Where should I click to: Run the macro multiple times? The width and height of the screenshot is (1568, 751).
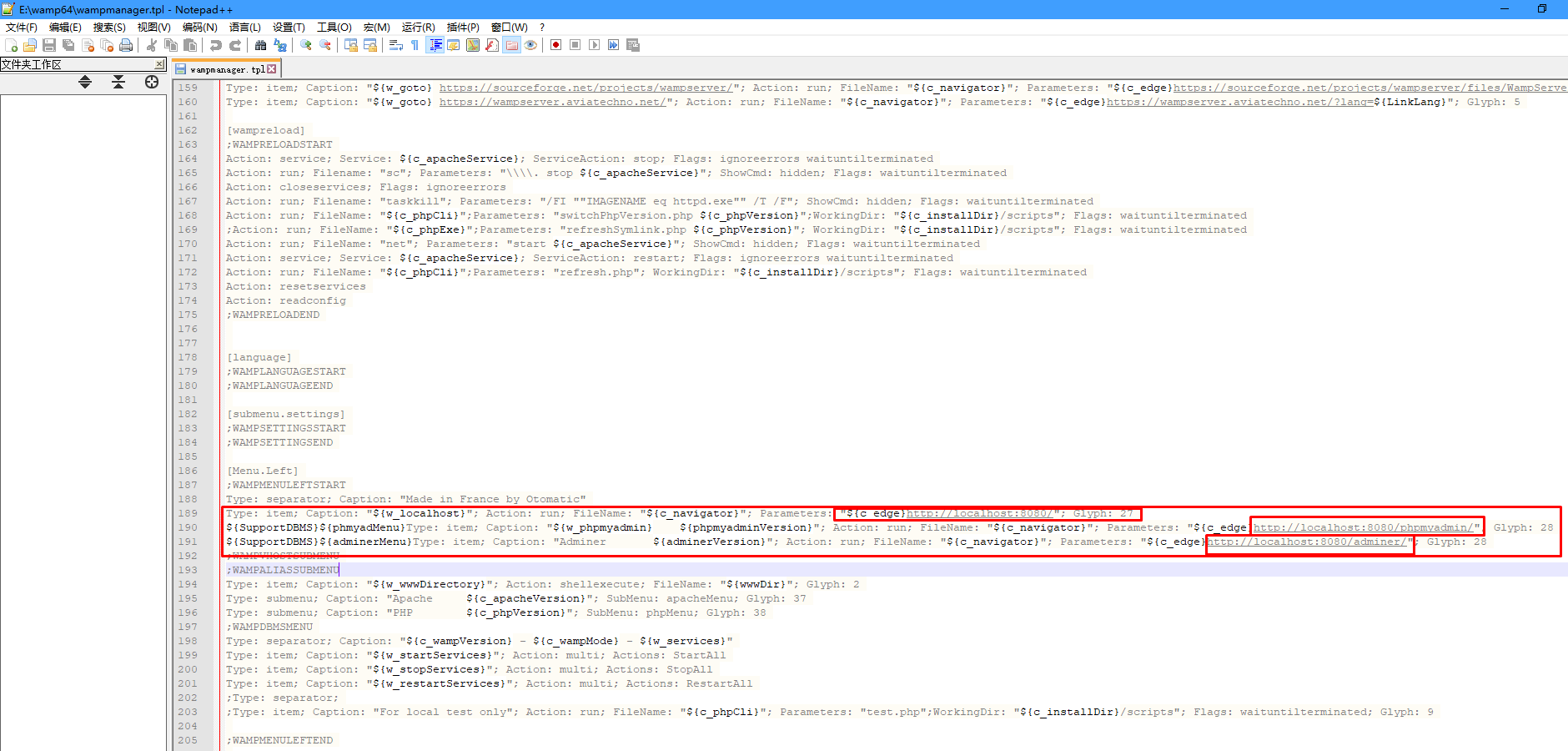[x=614, y=45]
